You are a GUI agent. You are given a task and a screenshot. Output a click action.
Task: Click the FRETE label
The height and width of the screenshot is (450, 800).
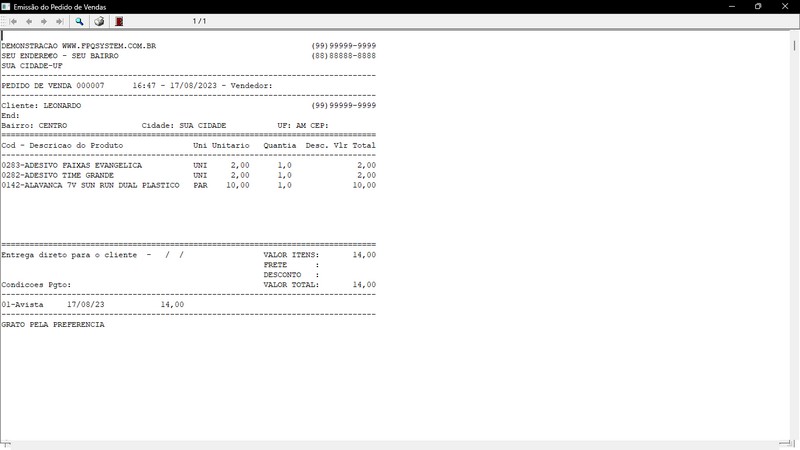point(275,265)
